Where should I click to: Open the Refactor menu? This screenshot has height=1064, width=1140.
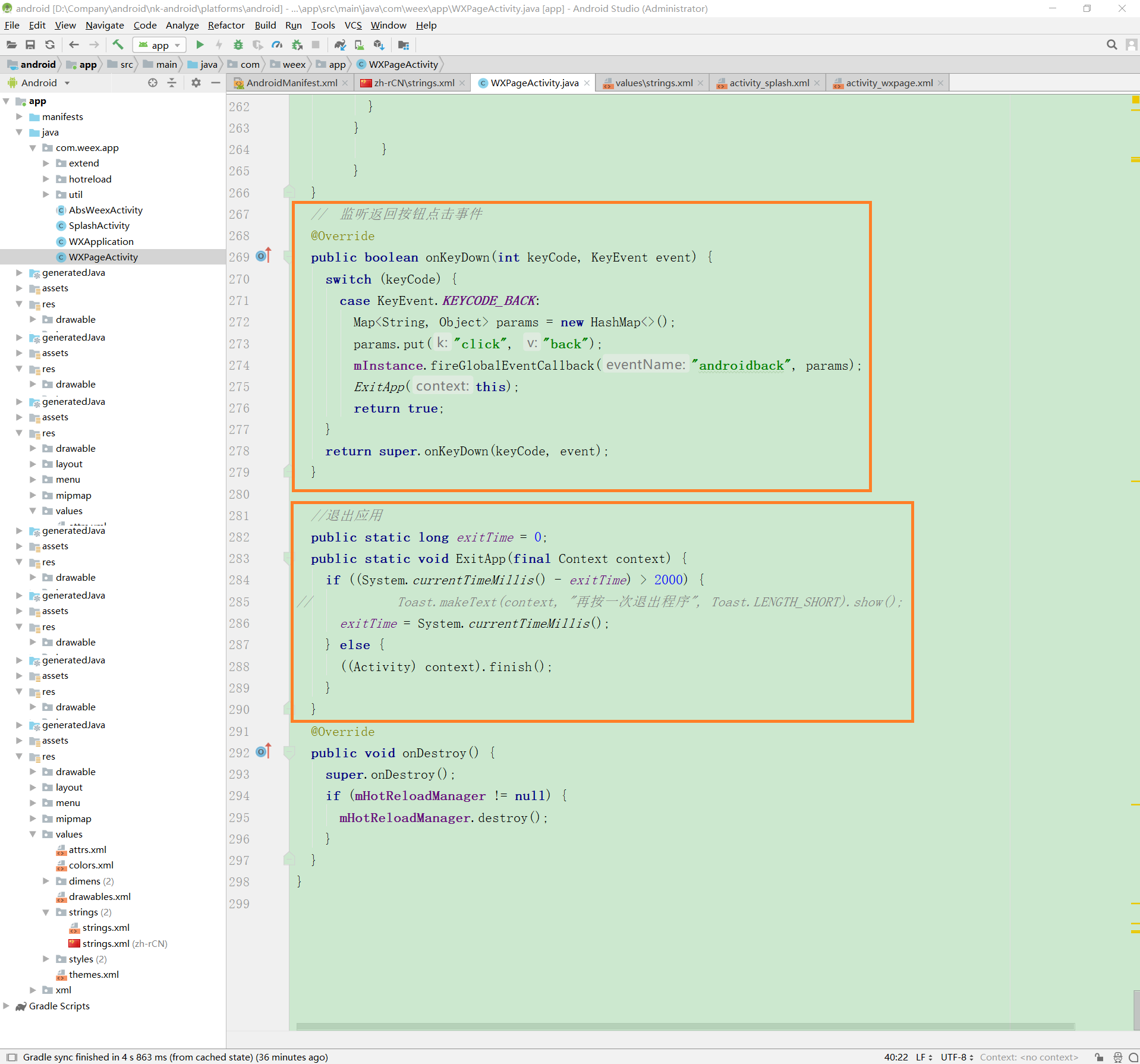pyautogui.click(x=226, y=25)
